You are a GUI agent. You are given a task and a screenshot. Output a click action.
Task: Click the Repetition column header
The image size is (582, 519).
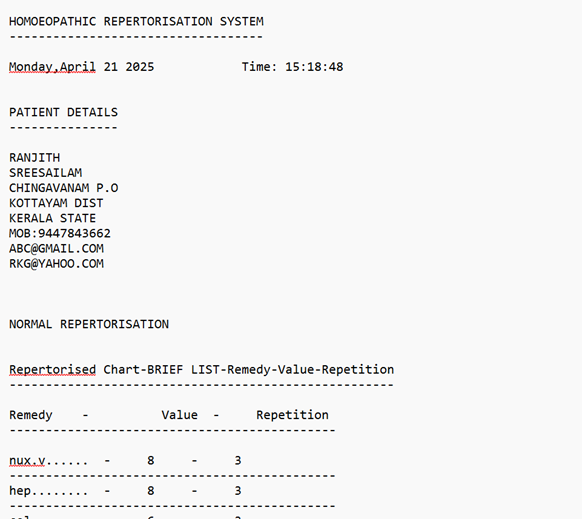(x=292, y=415)
